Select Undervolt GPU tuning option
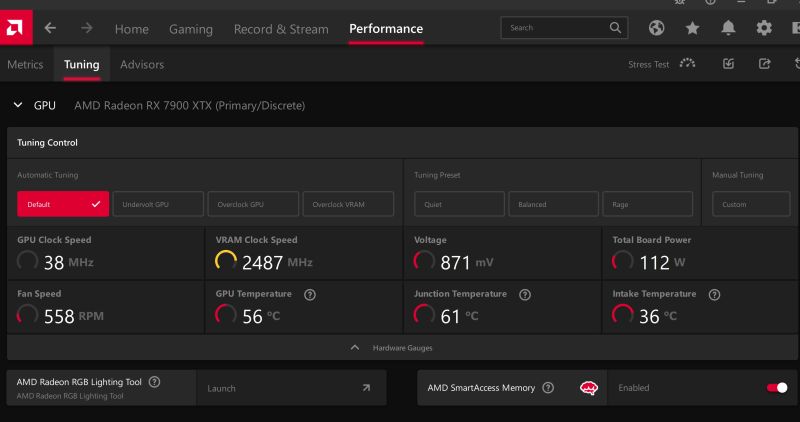 coord(158,204)
